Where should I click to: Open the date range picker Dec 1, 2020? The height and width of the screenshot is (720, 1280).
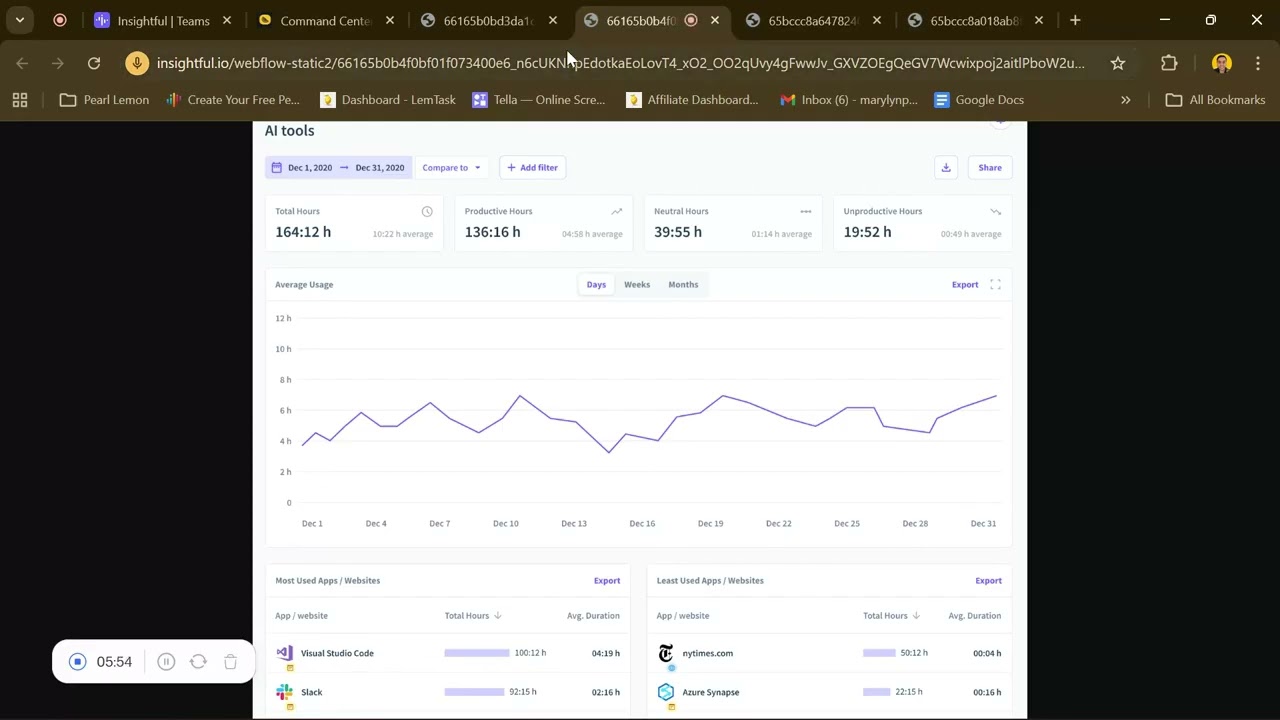point(339,167)
